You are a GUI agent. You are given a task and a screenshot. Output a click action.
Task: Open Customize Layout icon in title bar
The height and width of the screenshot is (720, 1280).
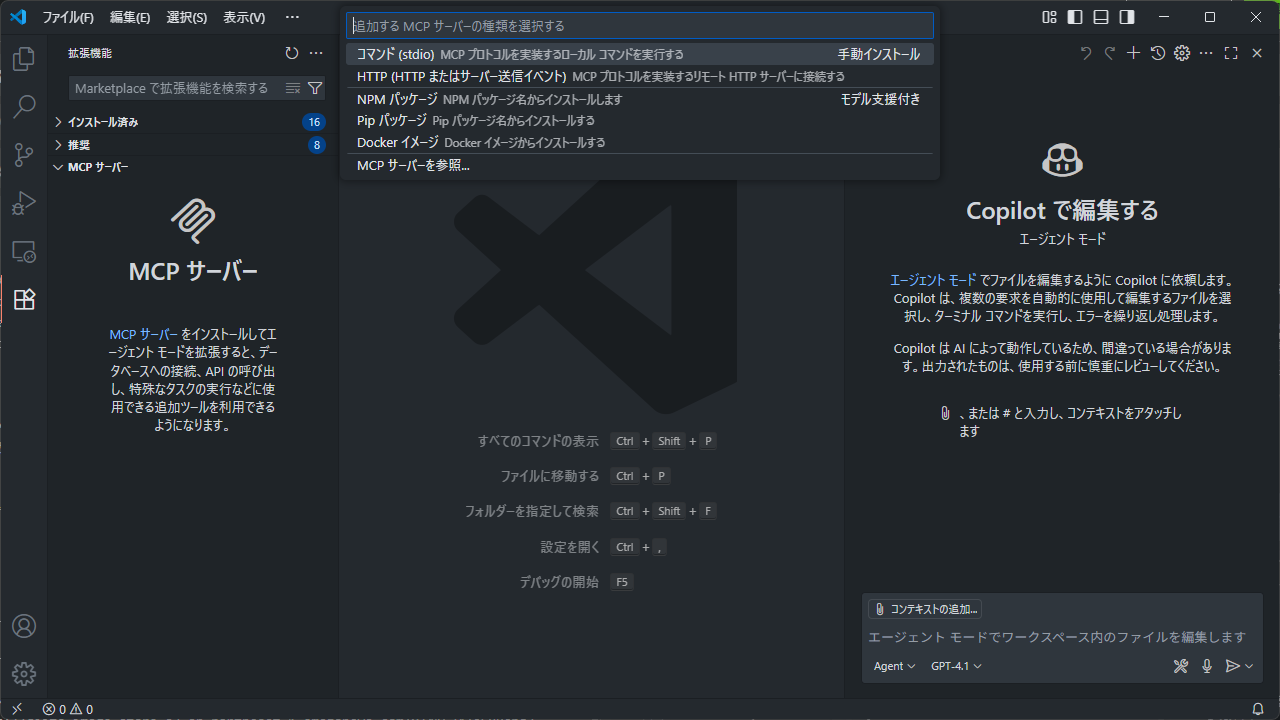(x=1049, y=17)
